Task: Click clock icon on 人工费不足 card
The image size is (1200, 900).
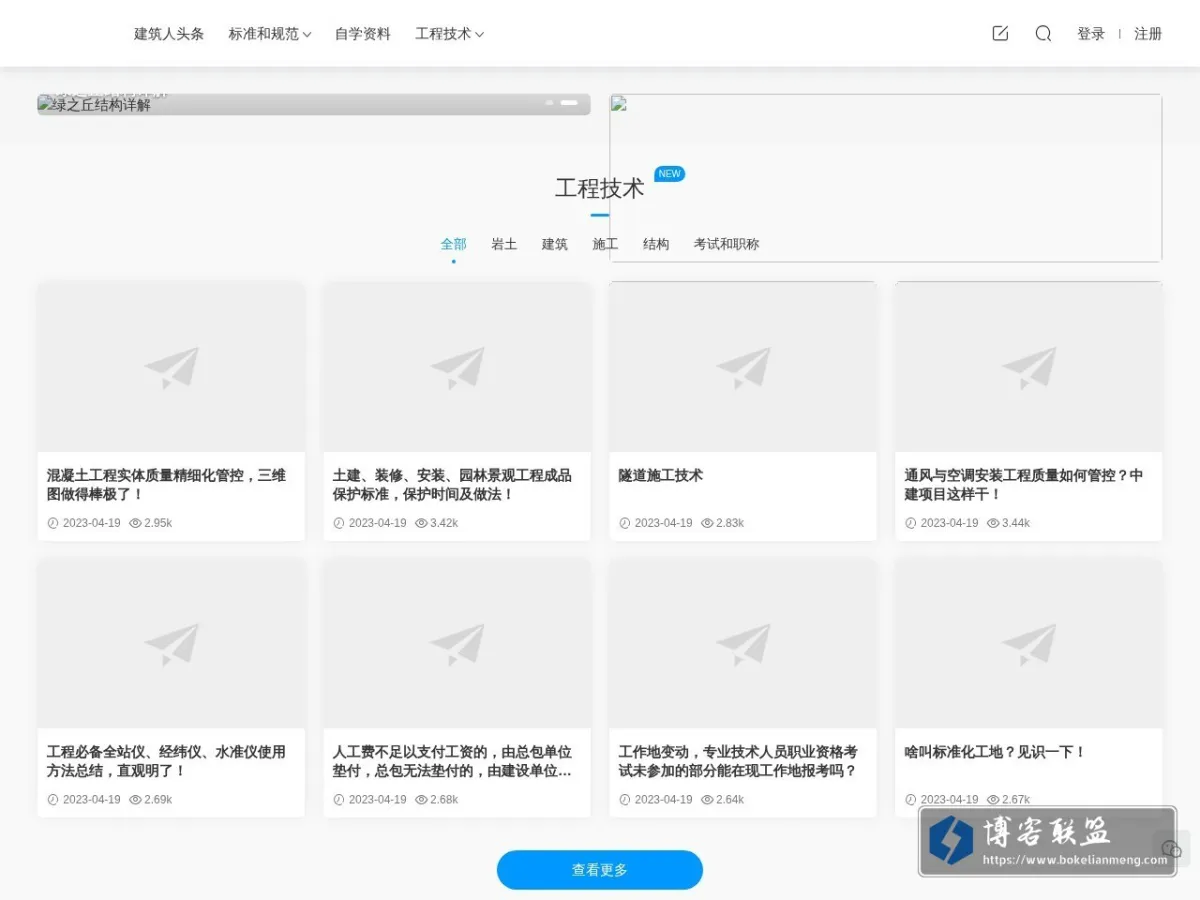Action: click(x=339, y=799)
